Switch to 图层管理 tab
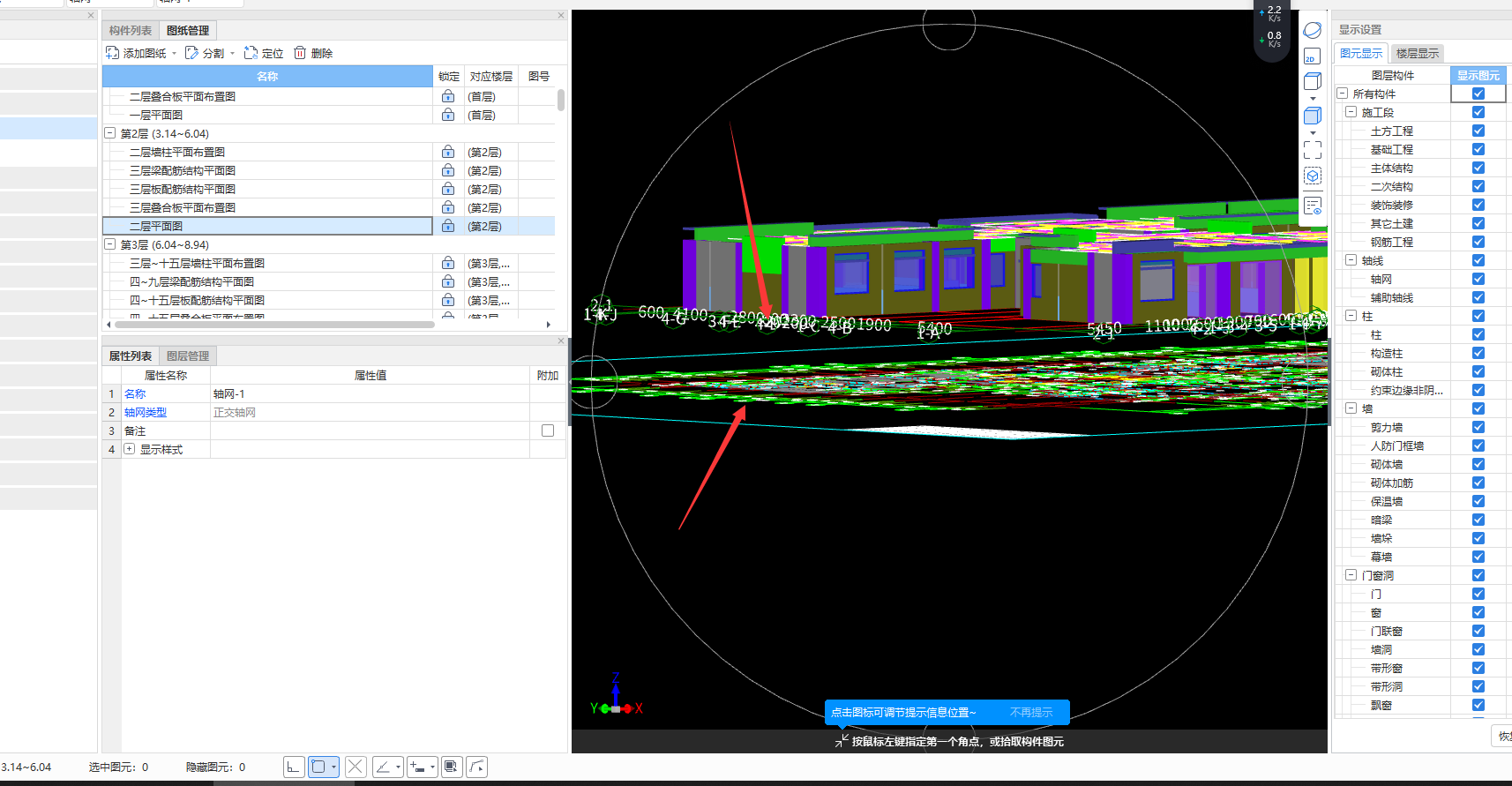This screenshot has height=786, width=1512. [188, 356]
